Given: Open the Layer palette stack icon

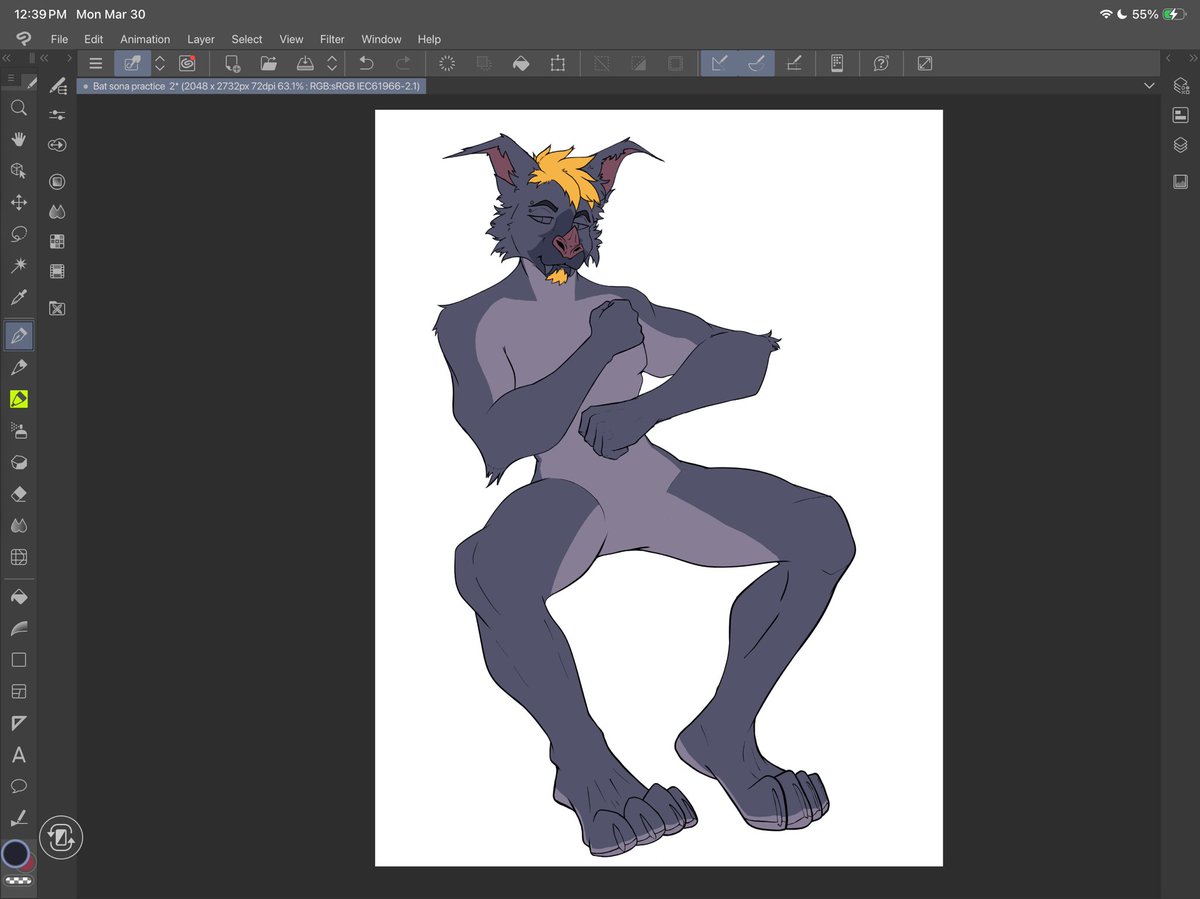Looking at the screenshot, I should (x=1180, y=145).
